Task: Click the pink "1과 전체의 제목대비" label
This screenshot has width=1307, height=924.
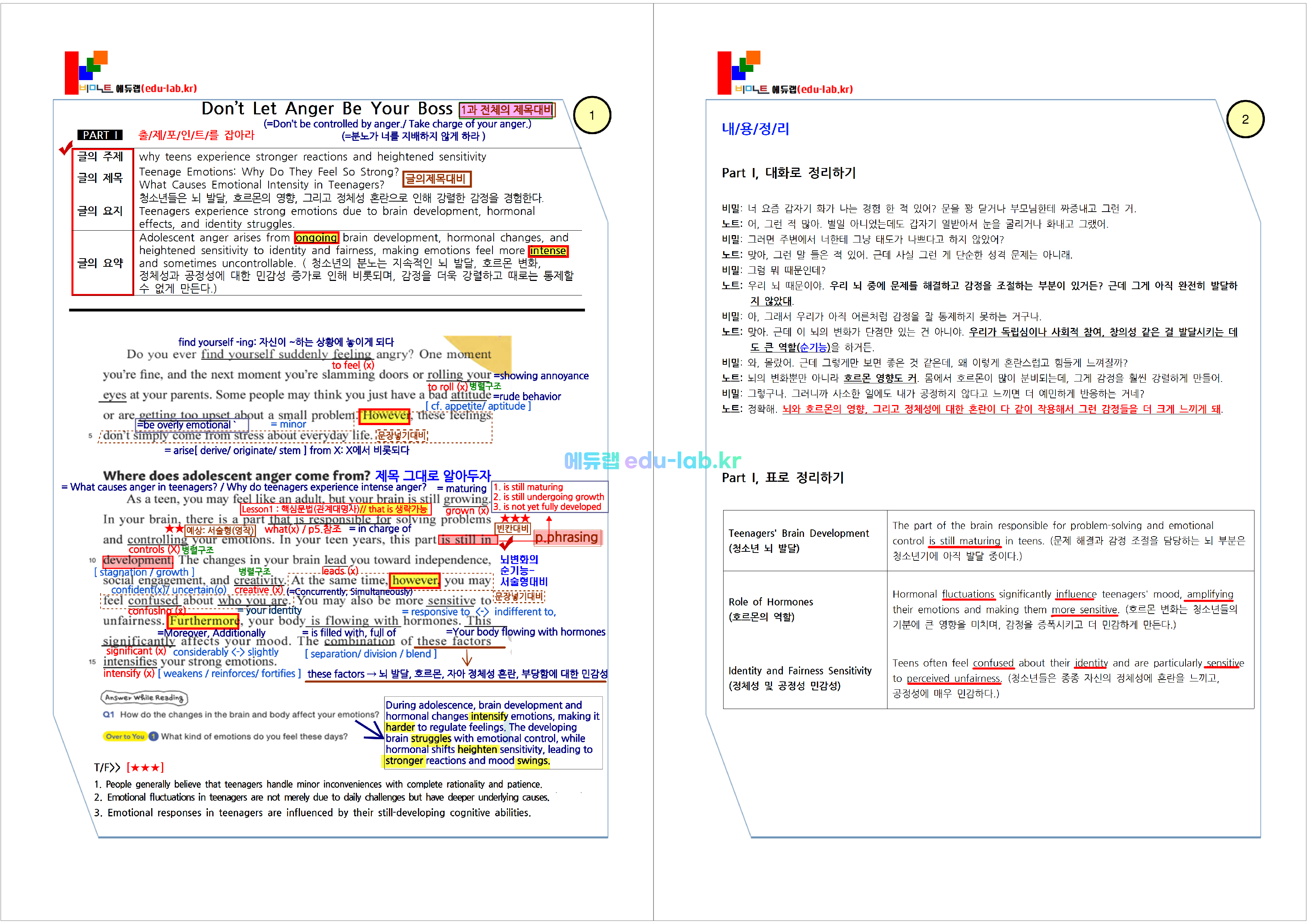Action: pyautogui.click(x=506, y=109)
